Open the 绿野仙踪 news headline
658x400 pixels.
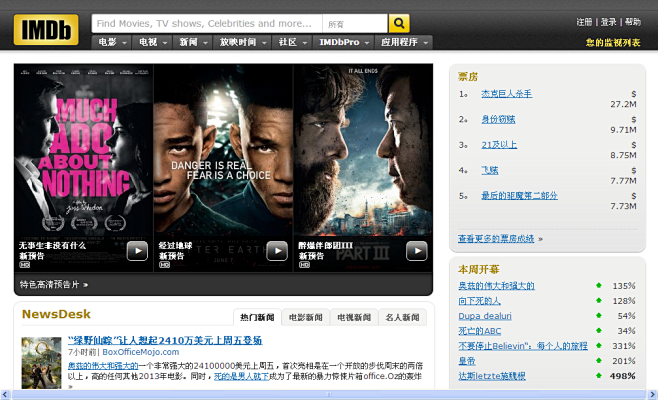165,340
